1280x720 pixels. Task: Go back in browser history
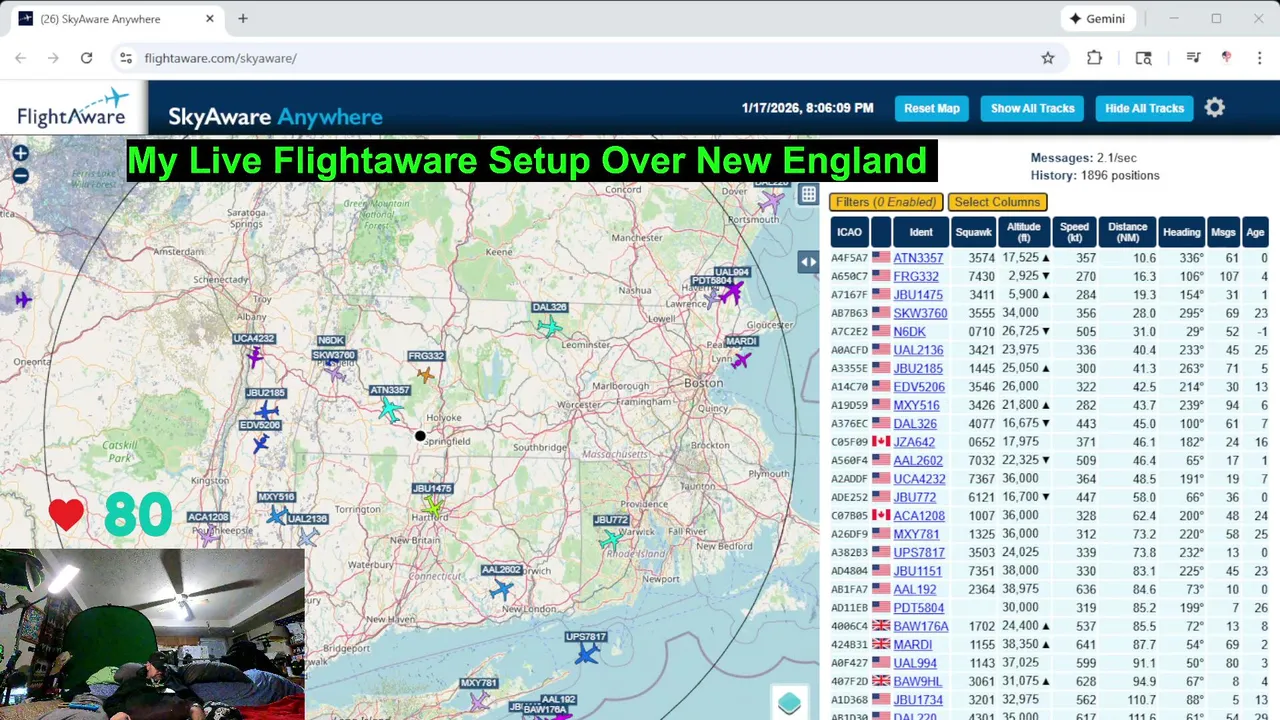[20, 58]
